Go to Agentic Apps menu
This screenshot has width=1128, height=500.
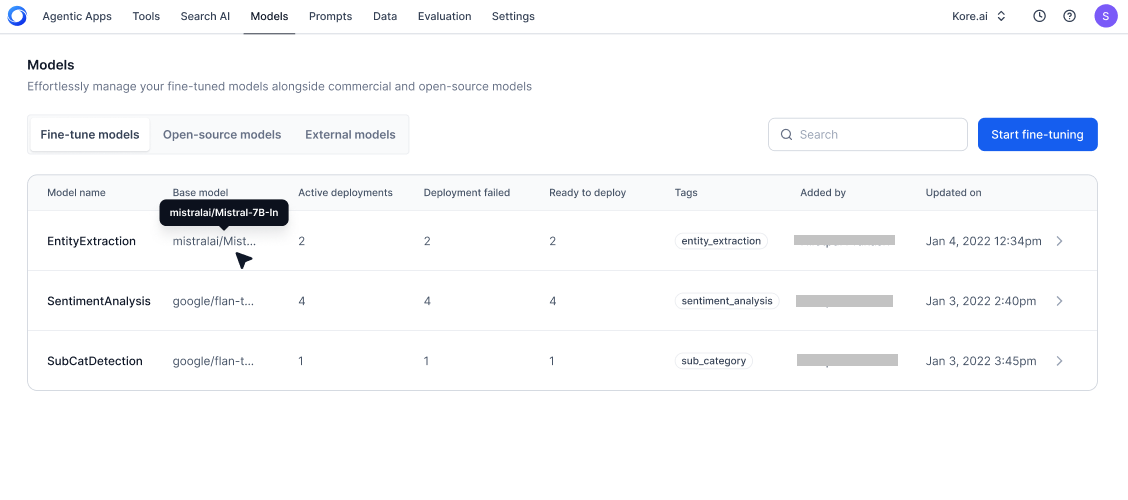(x=77, y=16)
